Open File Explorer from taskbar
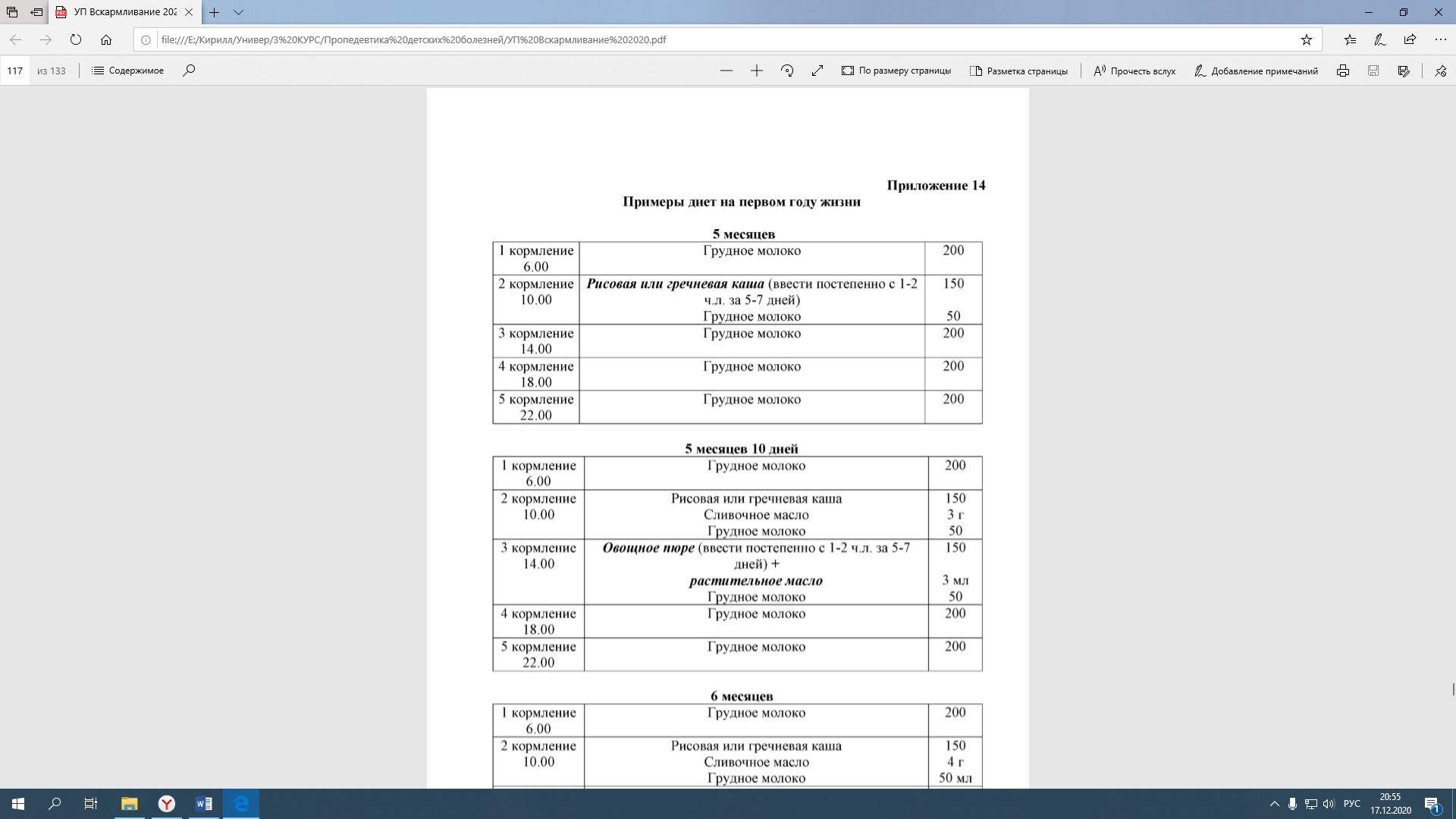Viewport: 1456px width, 819px height. pyautogui.click(x=130, y=804)
